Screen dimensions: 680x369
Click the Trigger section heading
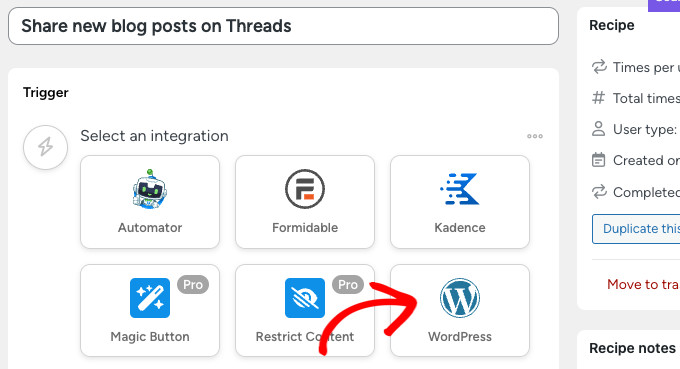click(x=46, y=92)
